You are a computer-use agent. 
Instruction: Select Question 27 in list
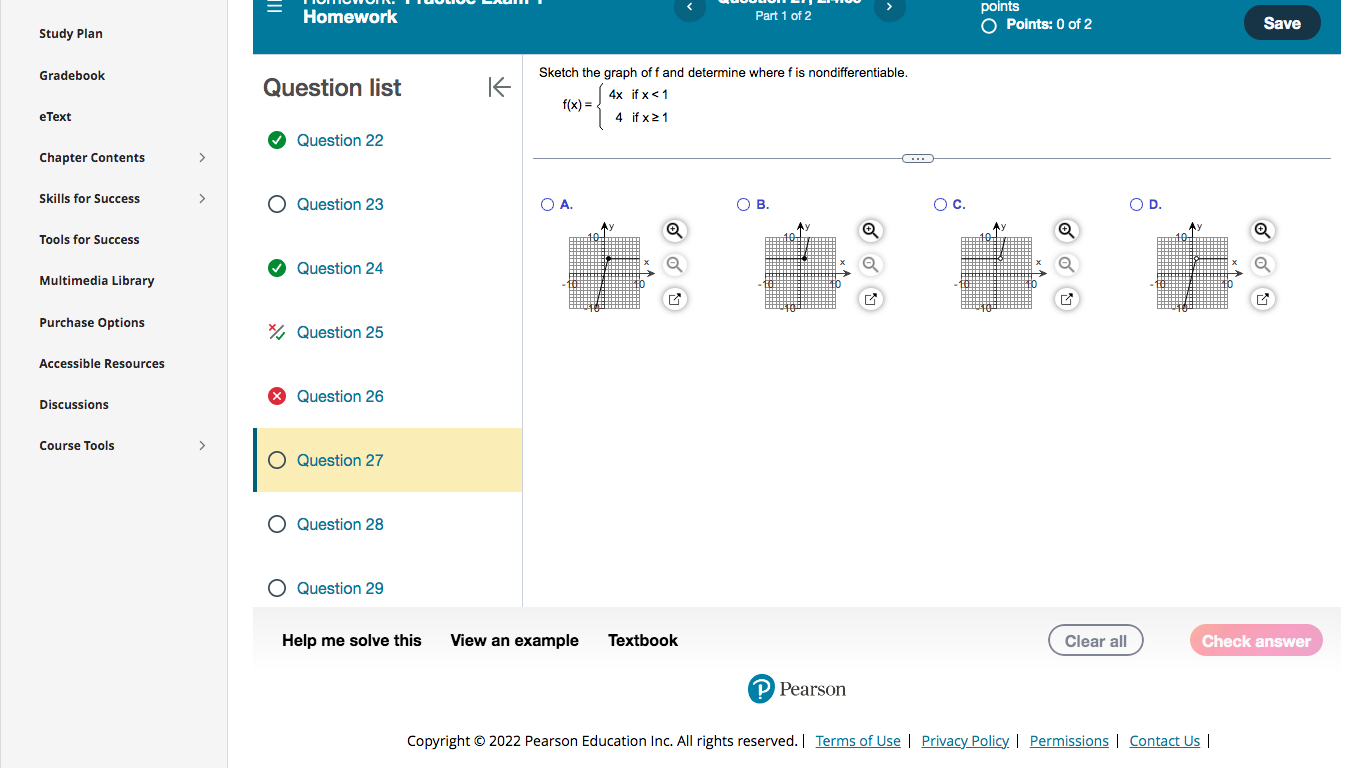pos(388,460)
